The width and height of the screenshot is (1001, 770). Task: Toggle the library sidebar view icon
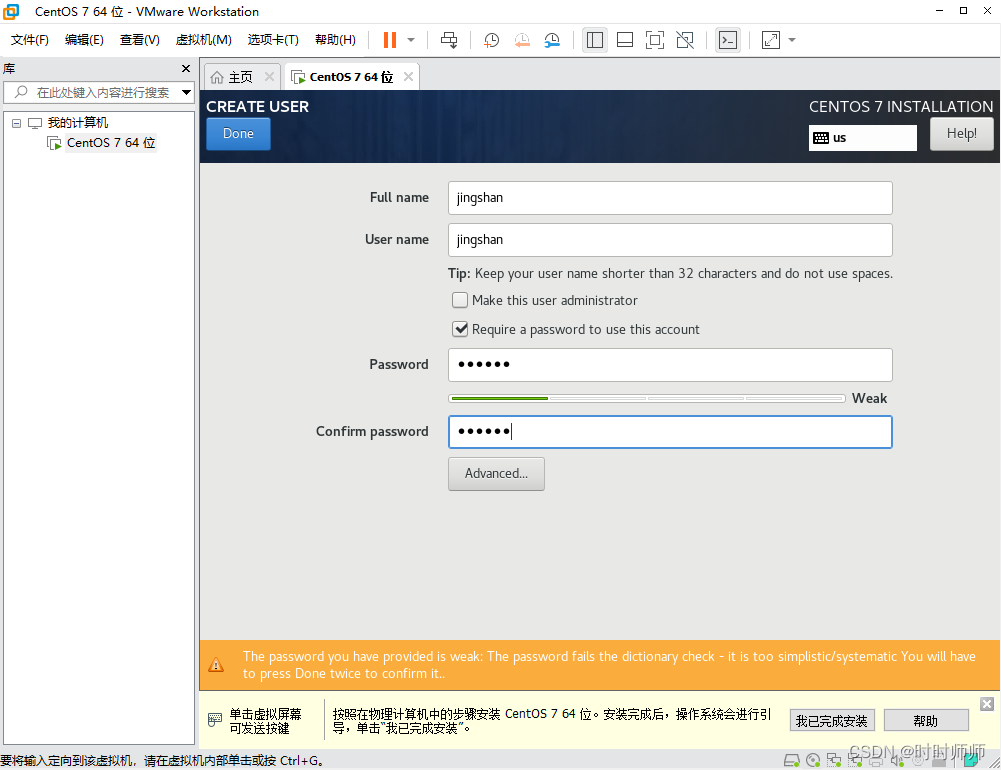point(594,40)
